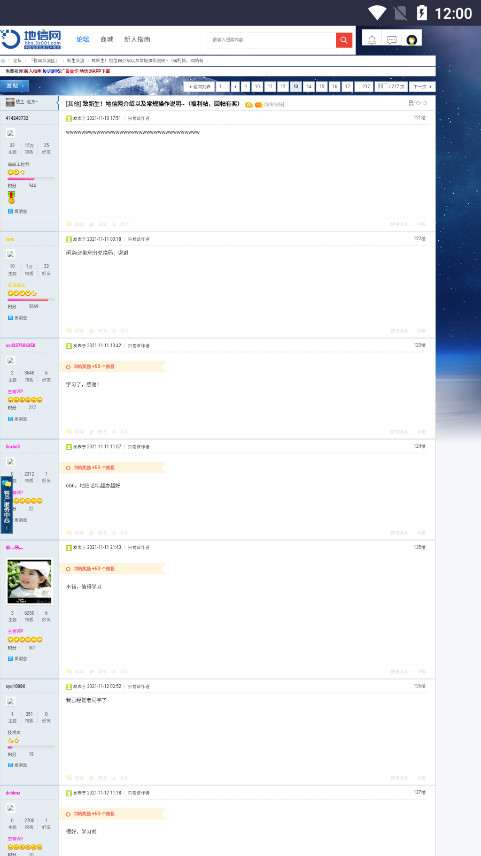Click username 414240732
Screen dimensions: 481x856
tap(17, 118)
